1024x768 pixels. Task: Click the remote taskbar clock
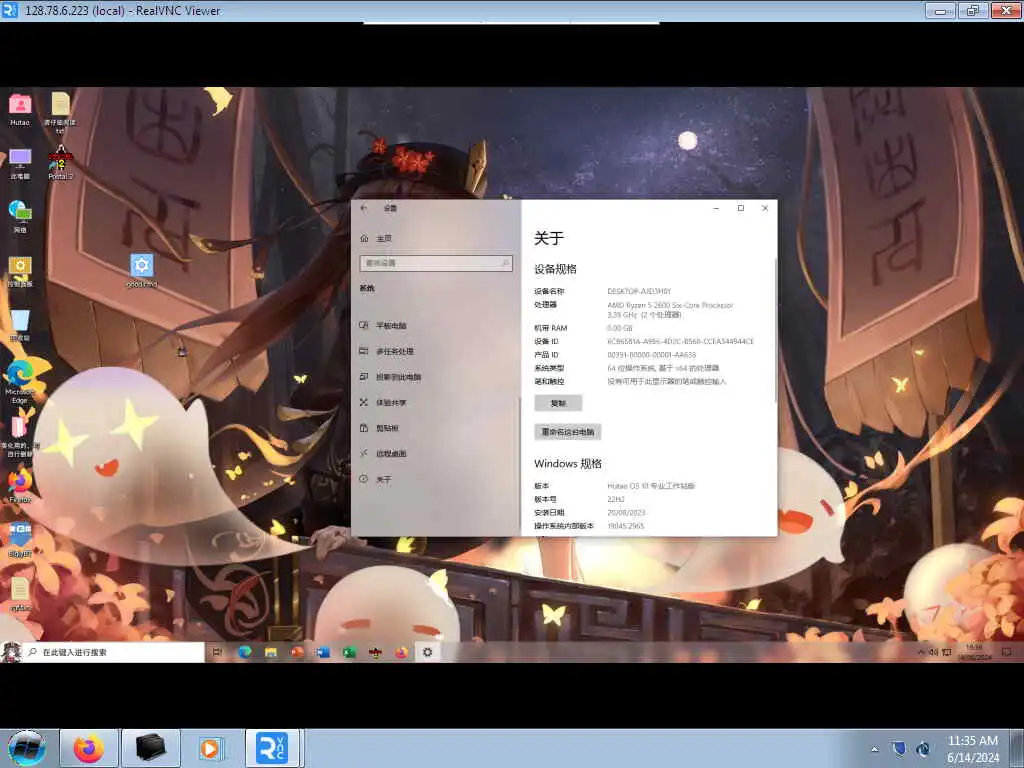tap(974, 652)
